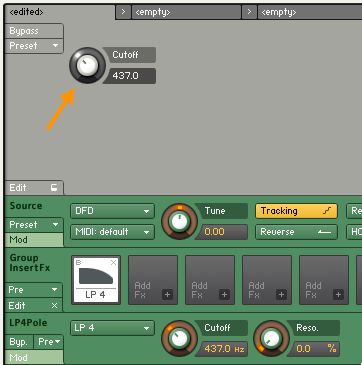
Task: Select the <edited> script tab
Action: [60, 12]
